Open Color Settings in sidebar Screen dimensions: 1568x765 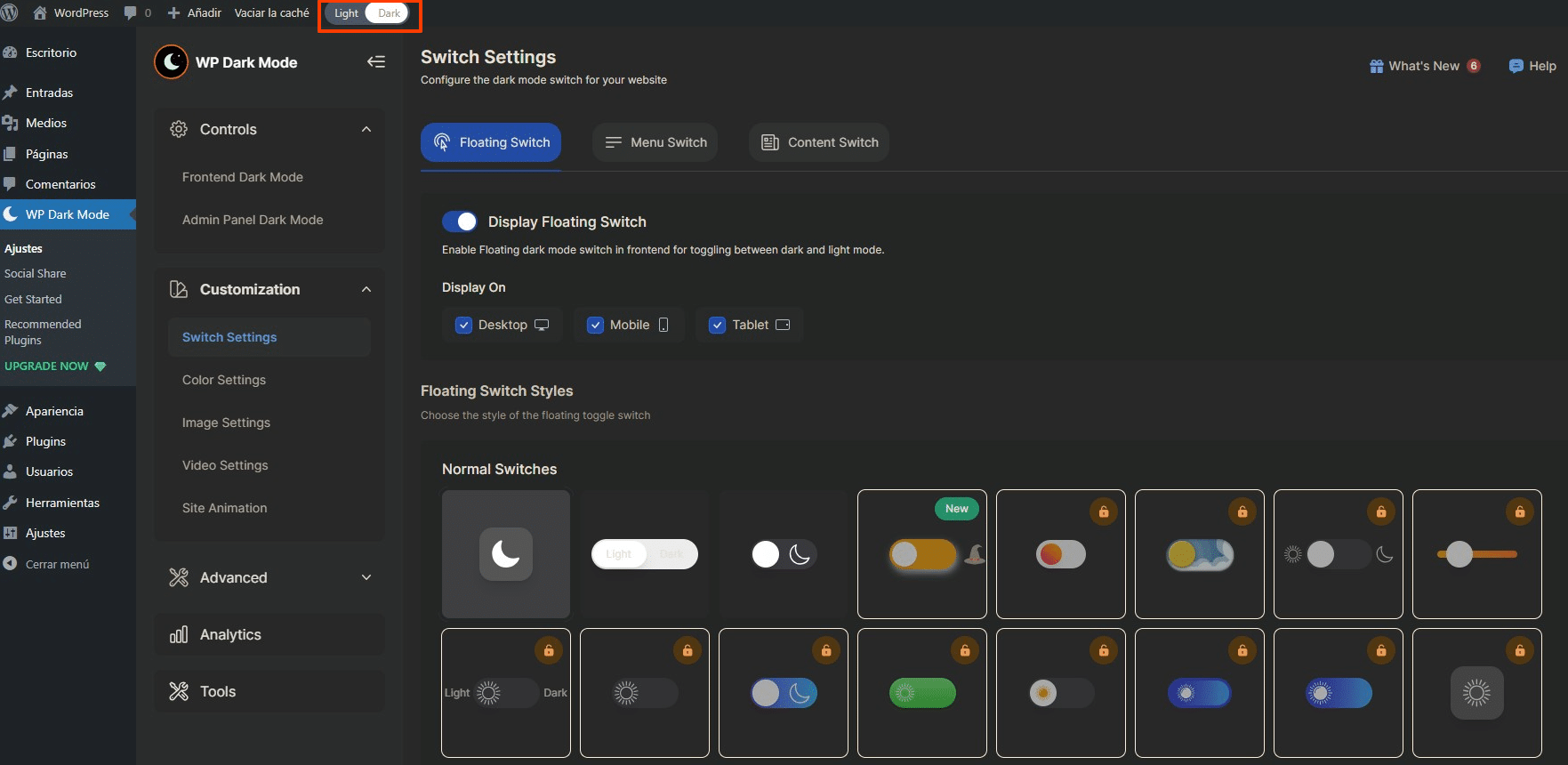pos(224,380)
